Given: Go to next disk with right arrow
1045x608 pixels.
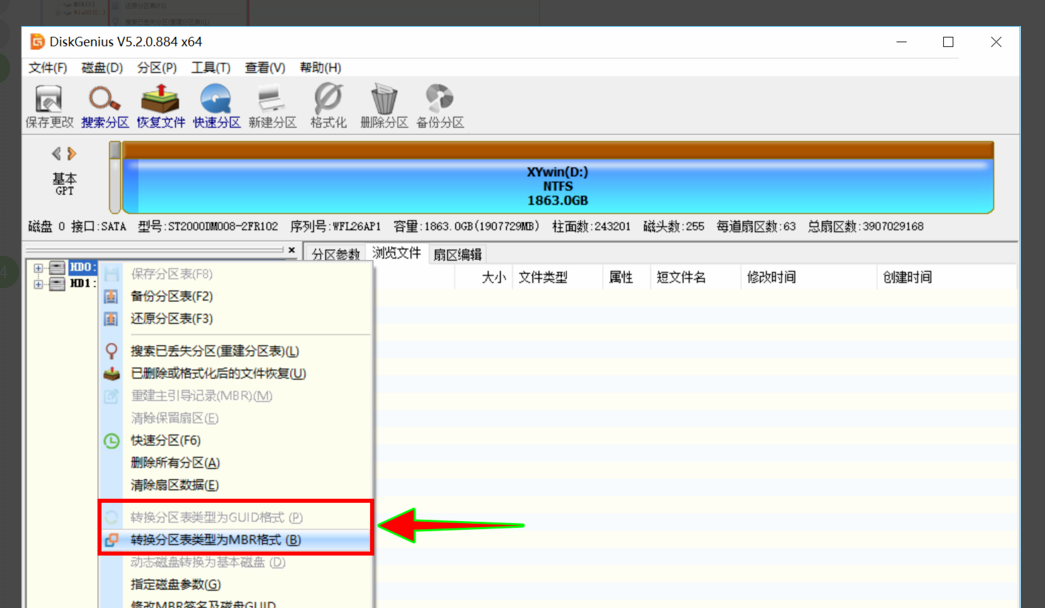Looking at the screenshot, I should point(71,153).
